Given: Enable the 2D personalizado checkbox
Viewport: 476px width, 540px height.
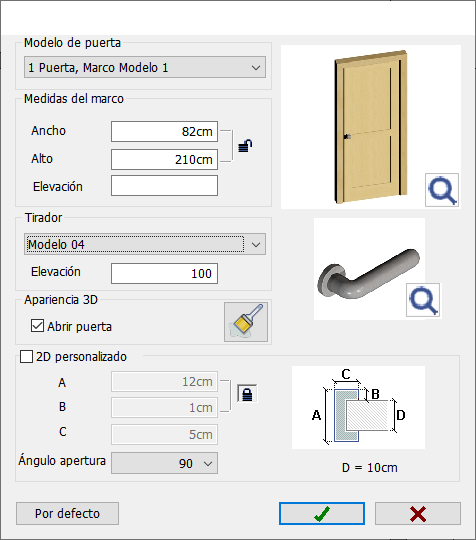Looking at the screenshot, I should (27, 357).
